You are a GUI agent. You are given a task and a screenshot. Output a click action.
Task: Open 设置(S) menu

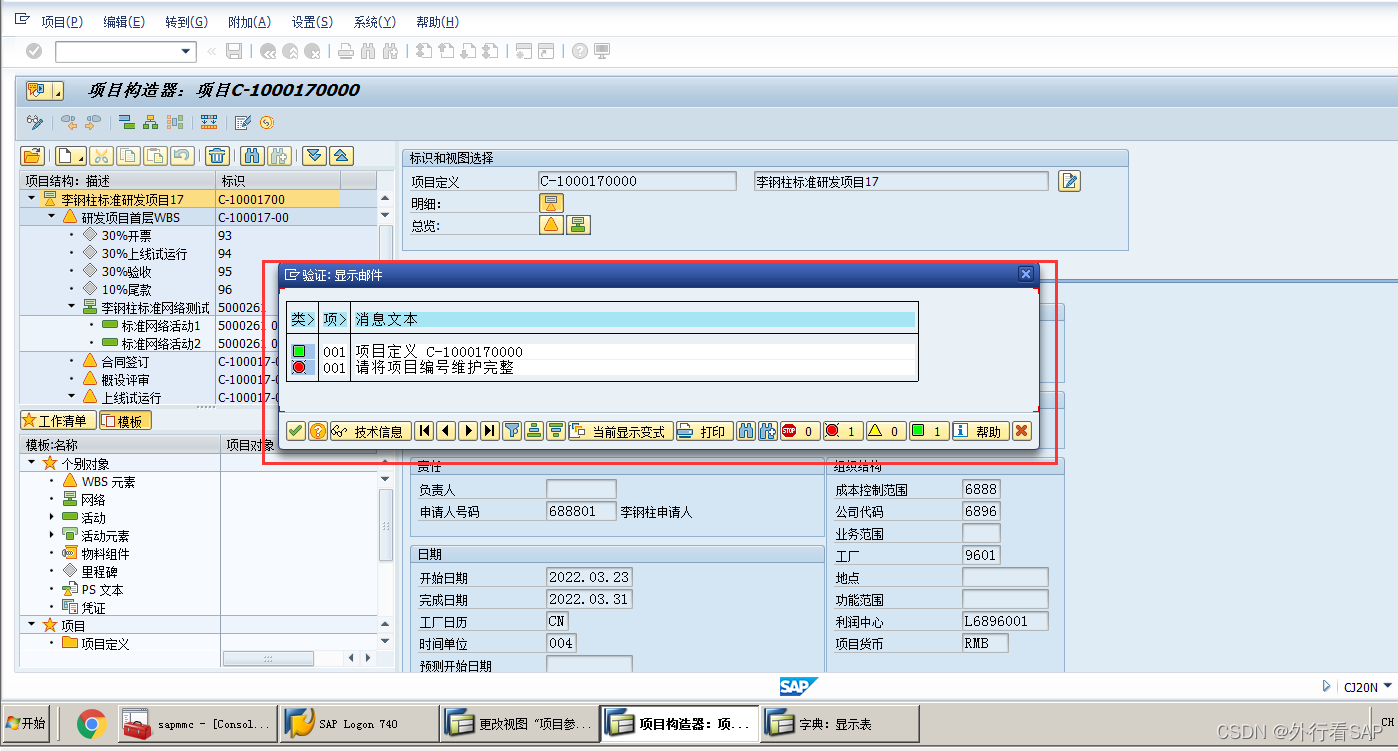coord(312,22)
